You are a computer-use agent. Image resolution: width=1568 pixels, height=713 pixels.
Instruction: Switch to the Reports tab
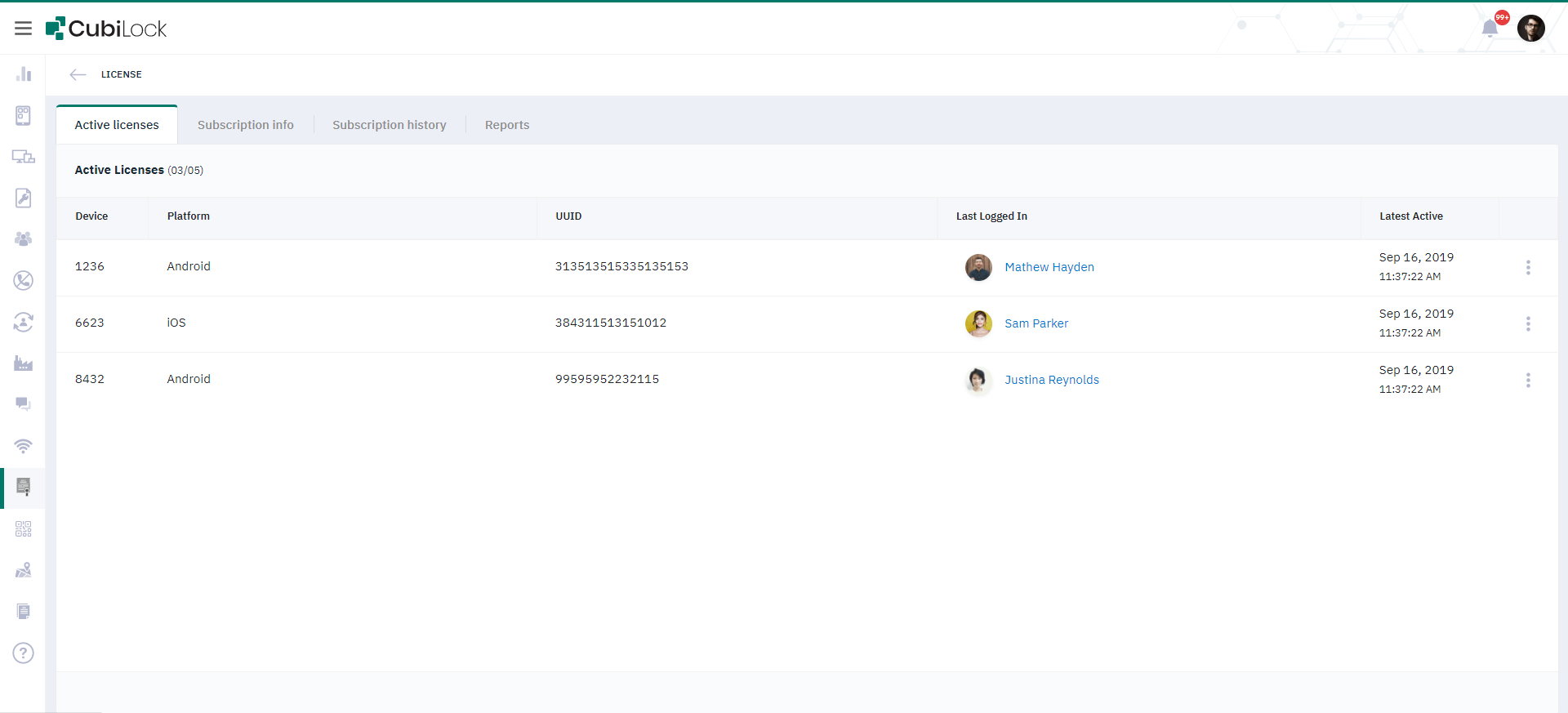click(506, 125)
